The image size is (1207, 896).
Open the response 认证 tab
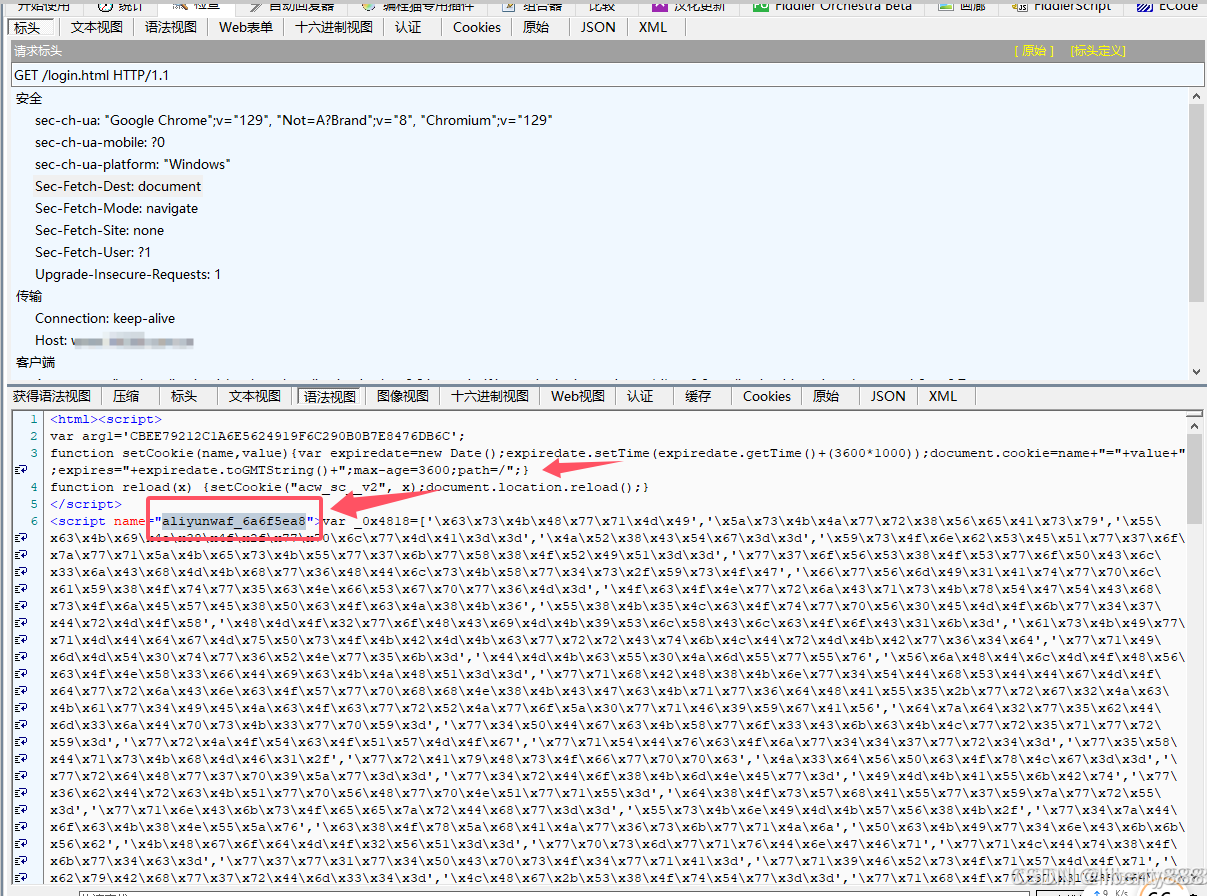(x=640, y=396)
